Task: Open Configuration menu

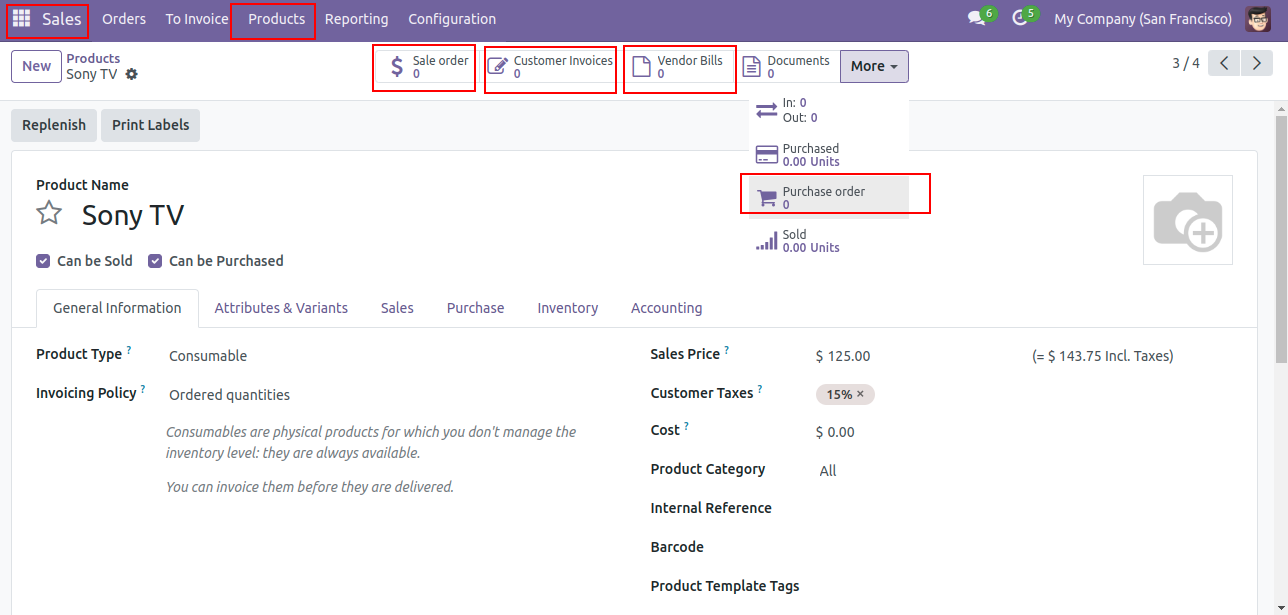Action: pos(452,19)
